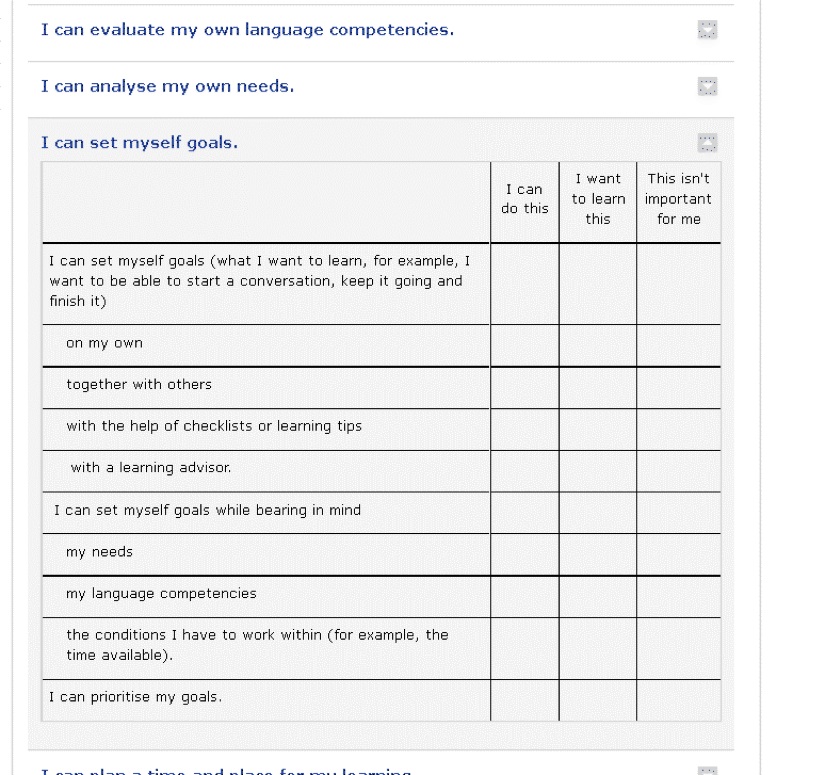Mark 'I want to learn this' for 'together with others'
The image size is (826, 775).
[x=597, y=387]
